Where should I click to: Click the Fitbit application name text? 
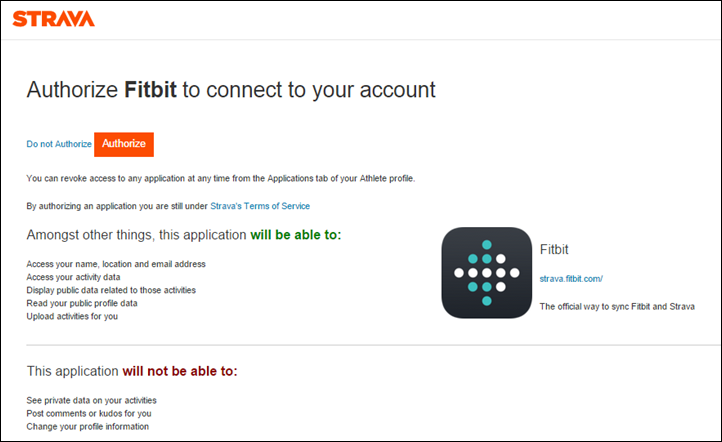[x=554, y=250]
